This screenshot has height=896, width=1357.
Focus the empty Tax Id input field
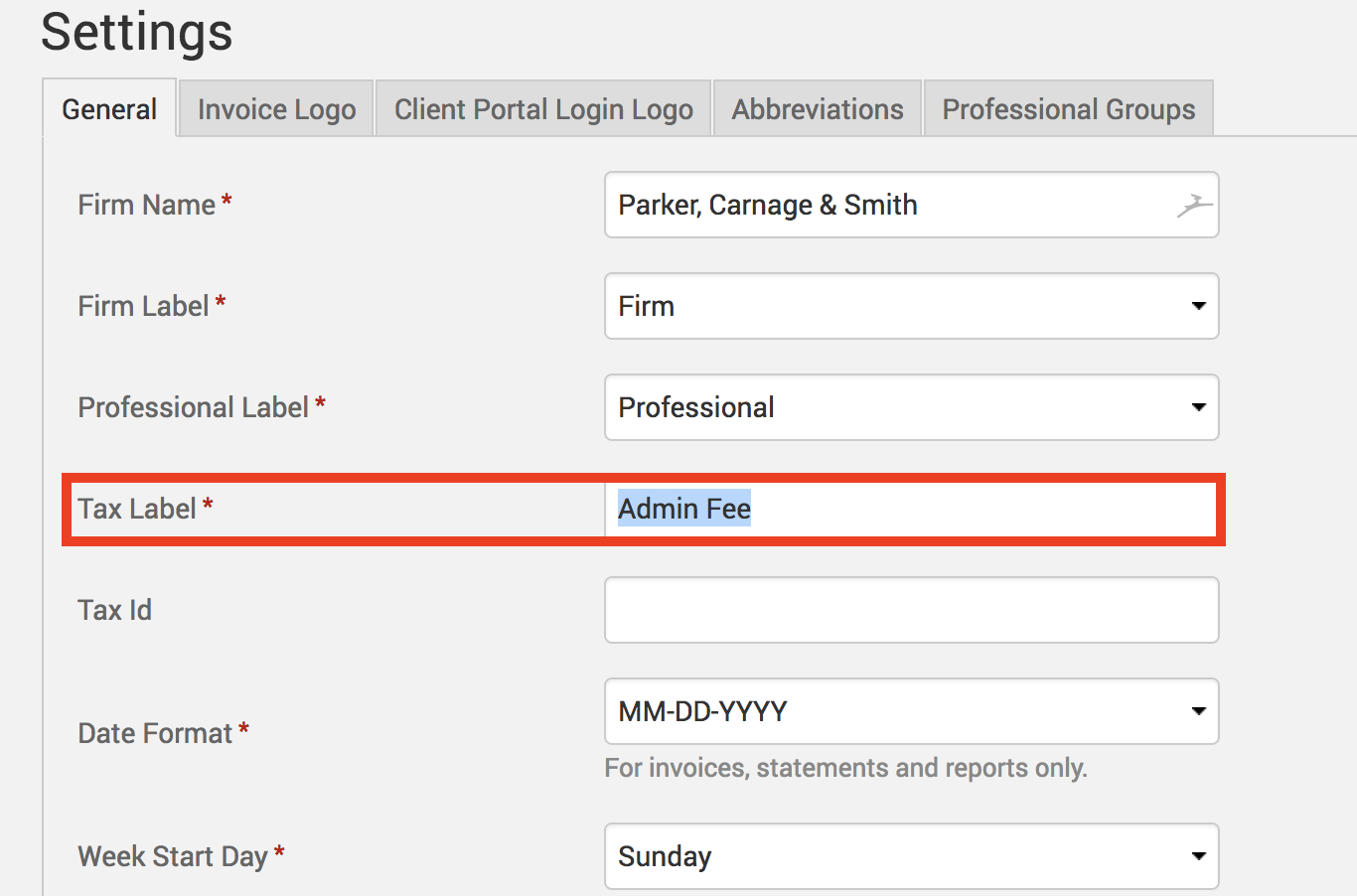[x=911, y=611]
